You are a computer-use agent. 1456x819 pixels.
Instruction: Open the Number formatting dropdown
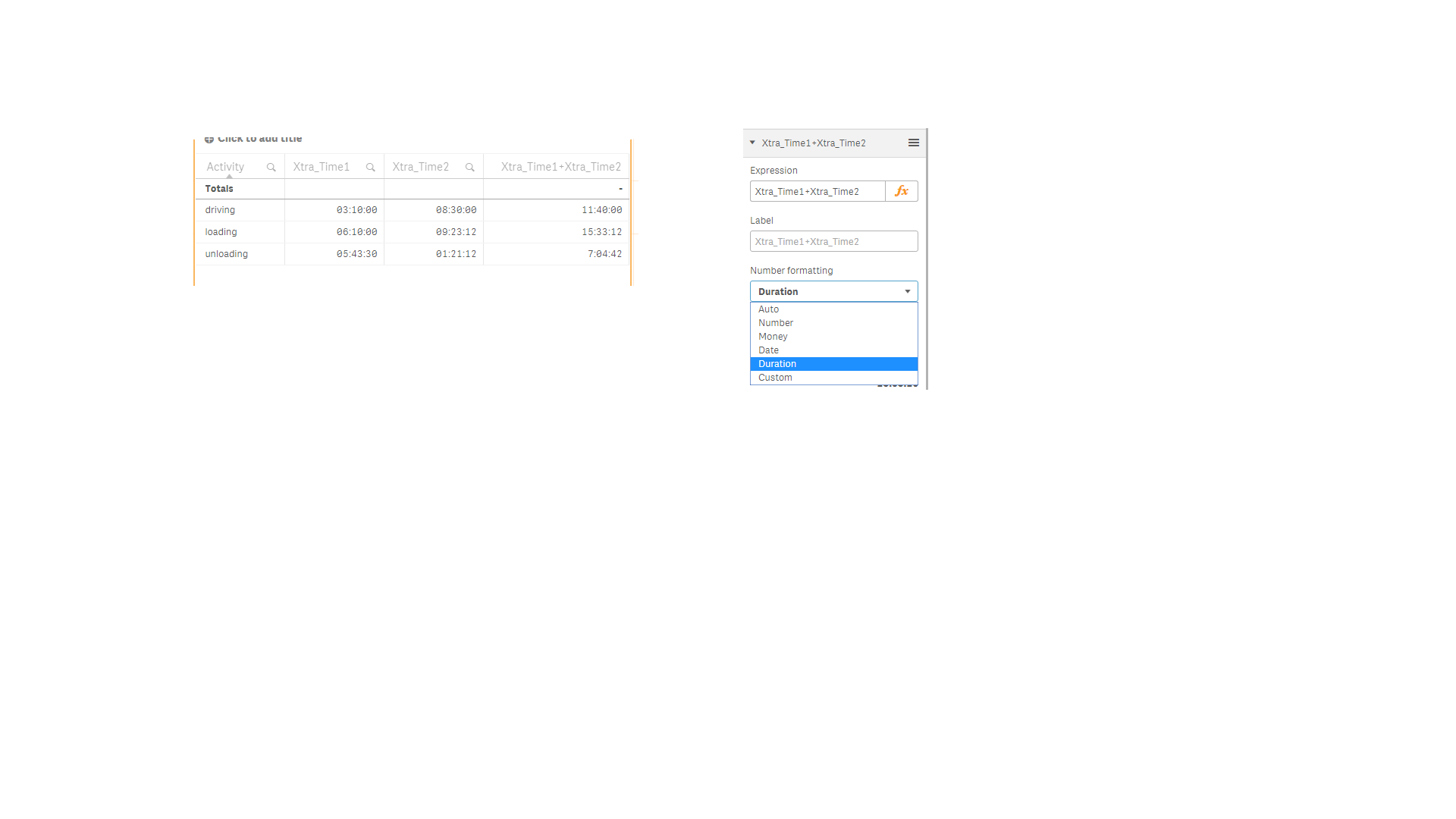point(833,291)
